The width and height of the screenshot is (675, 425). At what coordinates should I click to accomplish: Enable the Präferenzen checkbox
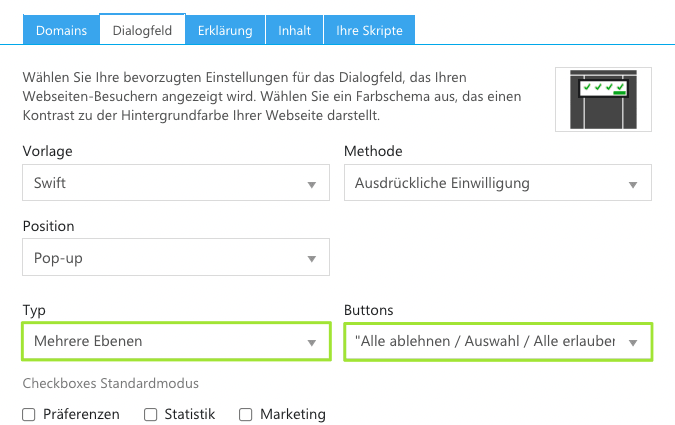point(29,414)
